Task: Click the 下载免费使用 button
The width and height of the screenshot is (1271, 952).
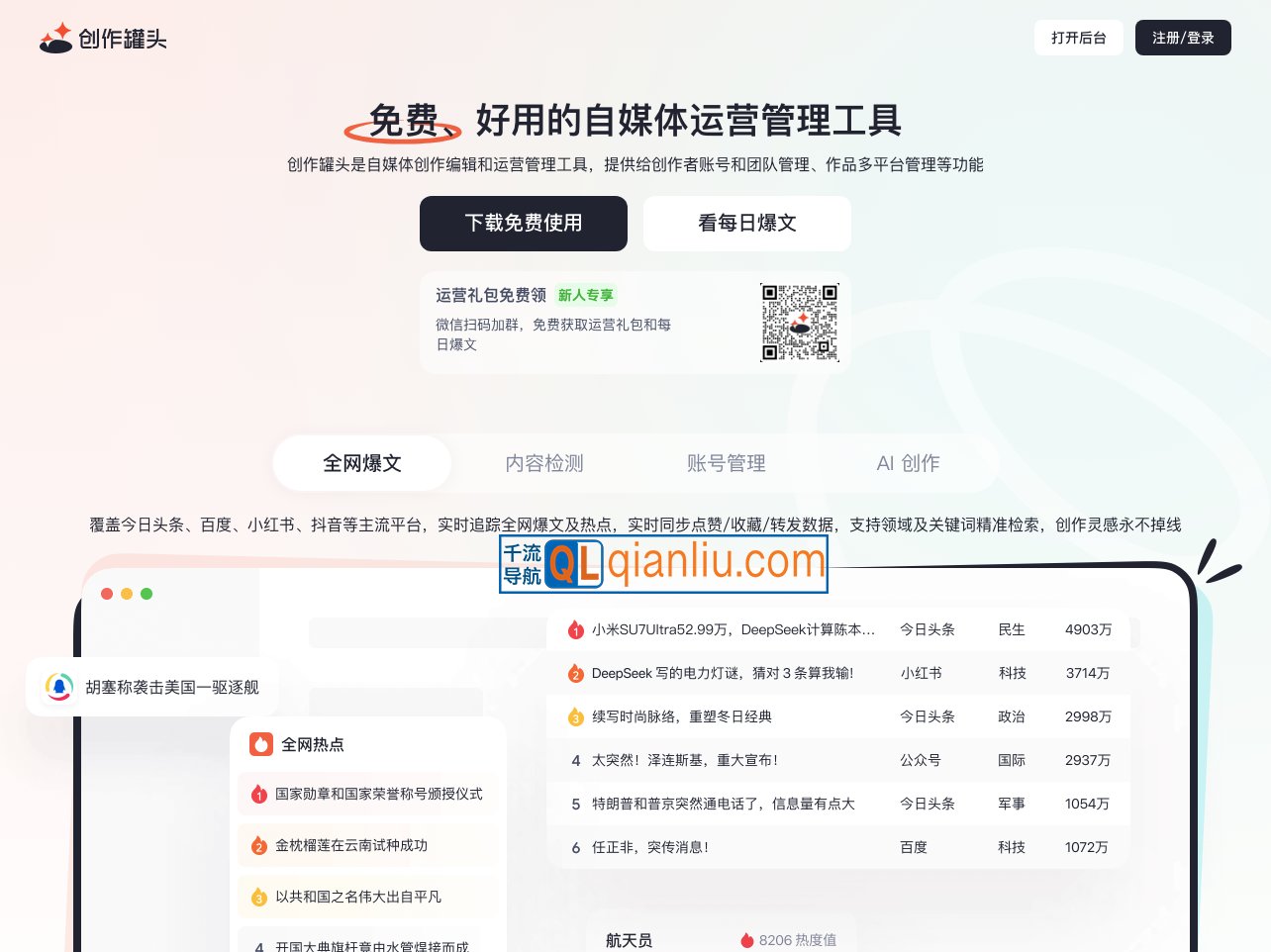Action: pyautogui.click(x=523, y=224)
